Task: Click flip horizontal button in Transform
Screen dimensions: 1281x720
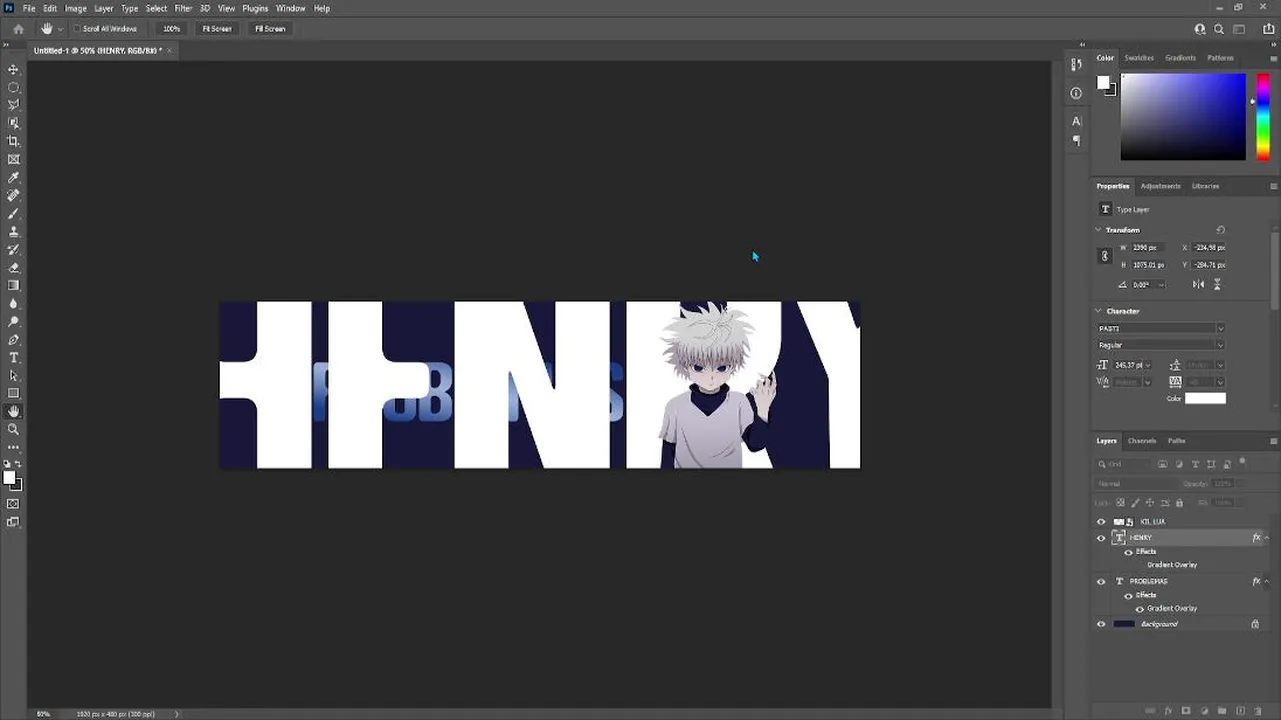Action: click(1198, 285)
